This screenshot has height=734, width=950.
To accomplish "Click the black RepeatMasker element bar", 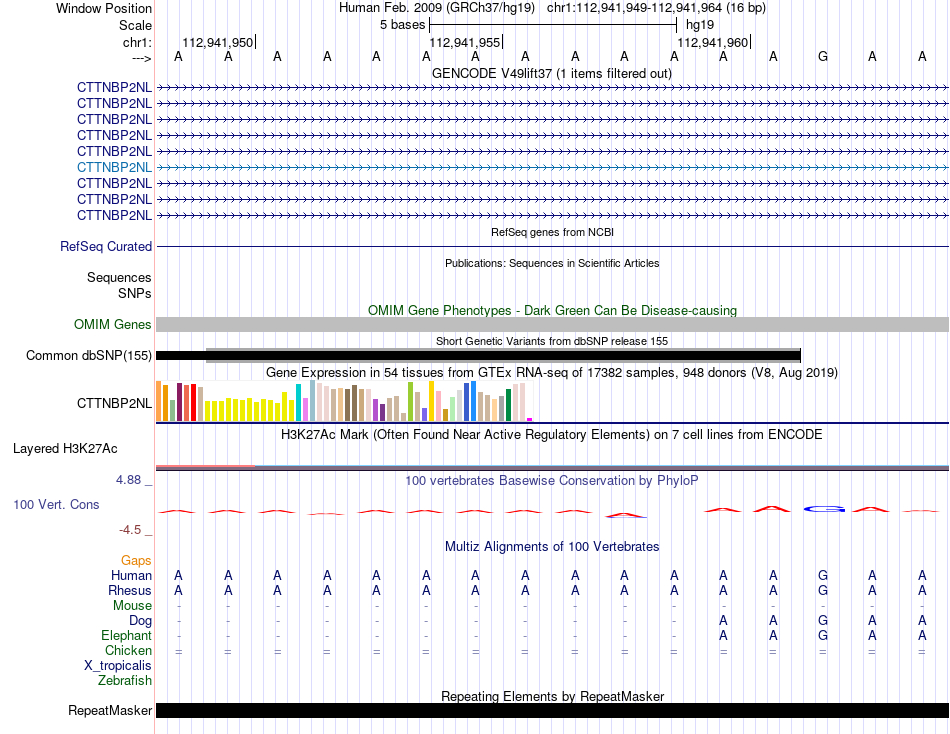I will coord(553,710).
